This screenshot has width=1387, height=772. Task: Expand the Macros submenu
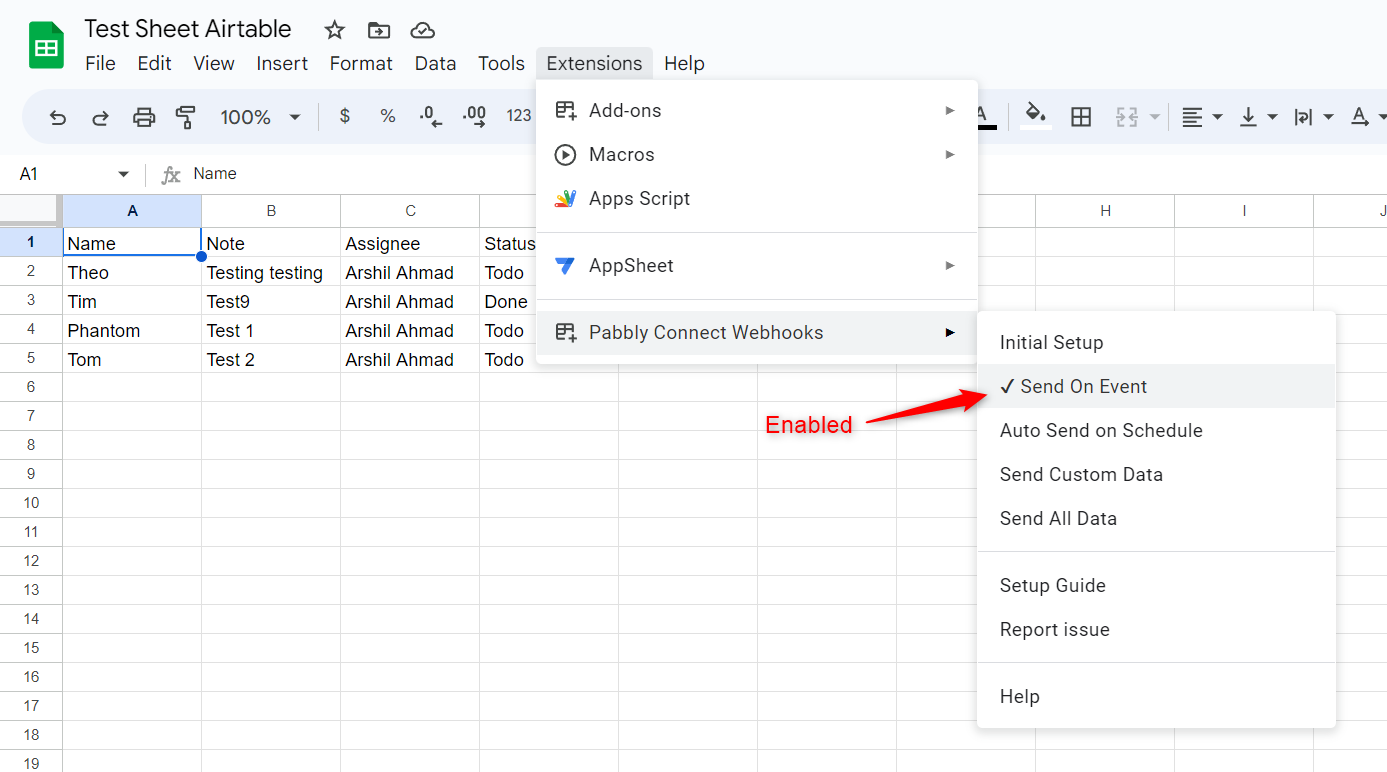pos(757,154)
